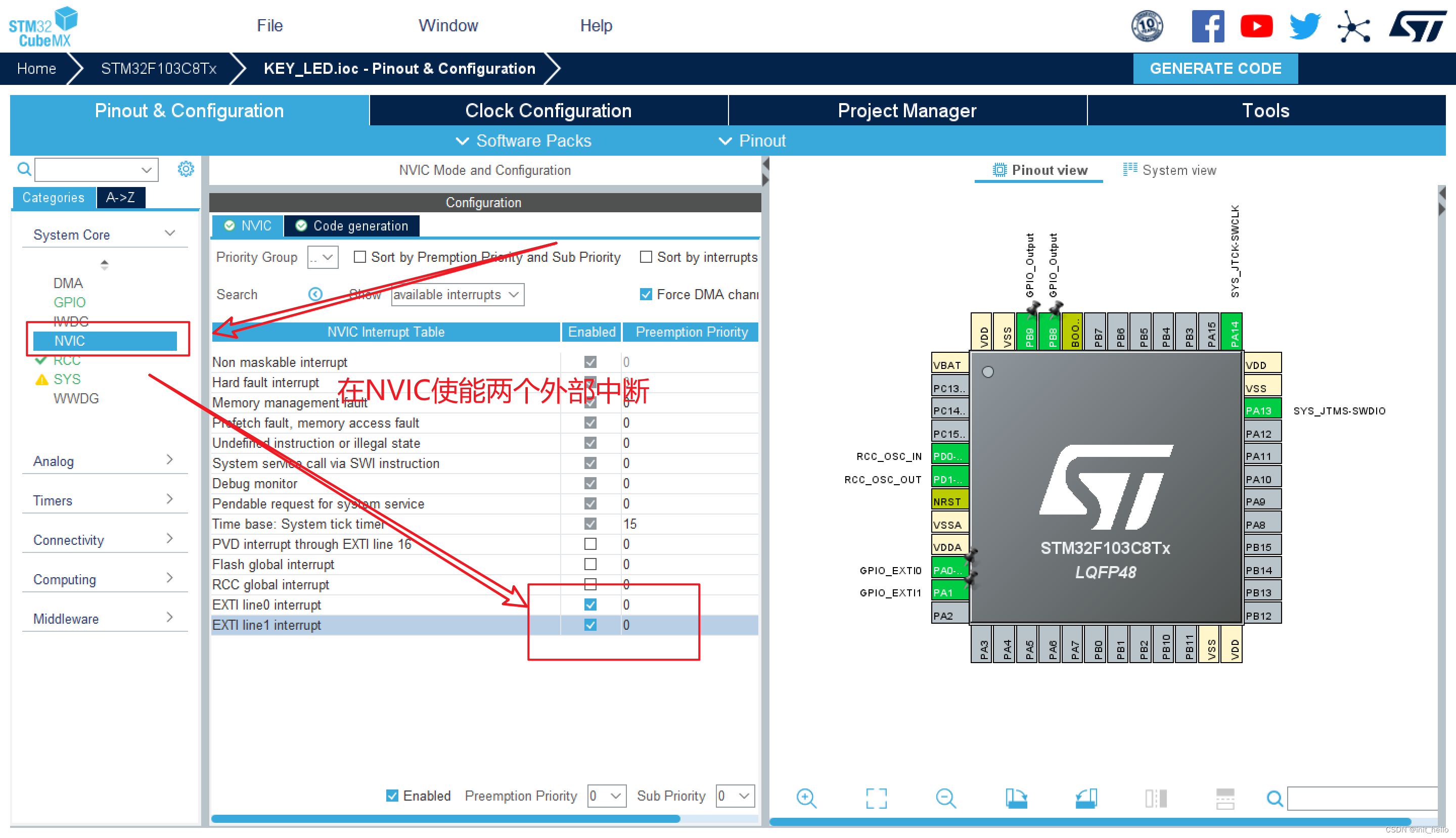Click the zoom out magnifier icon

[x=945, y=798]
